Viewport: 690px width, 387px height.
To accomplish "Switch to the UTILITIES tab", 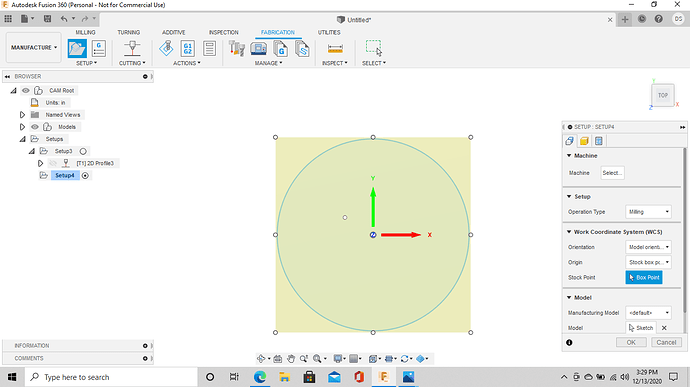I will point(329,33).
